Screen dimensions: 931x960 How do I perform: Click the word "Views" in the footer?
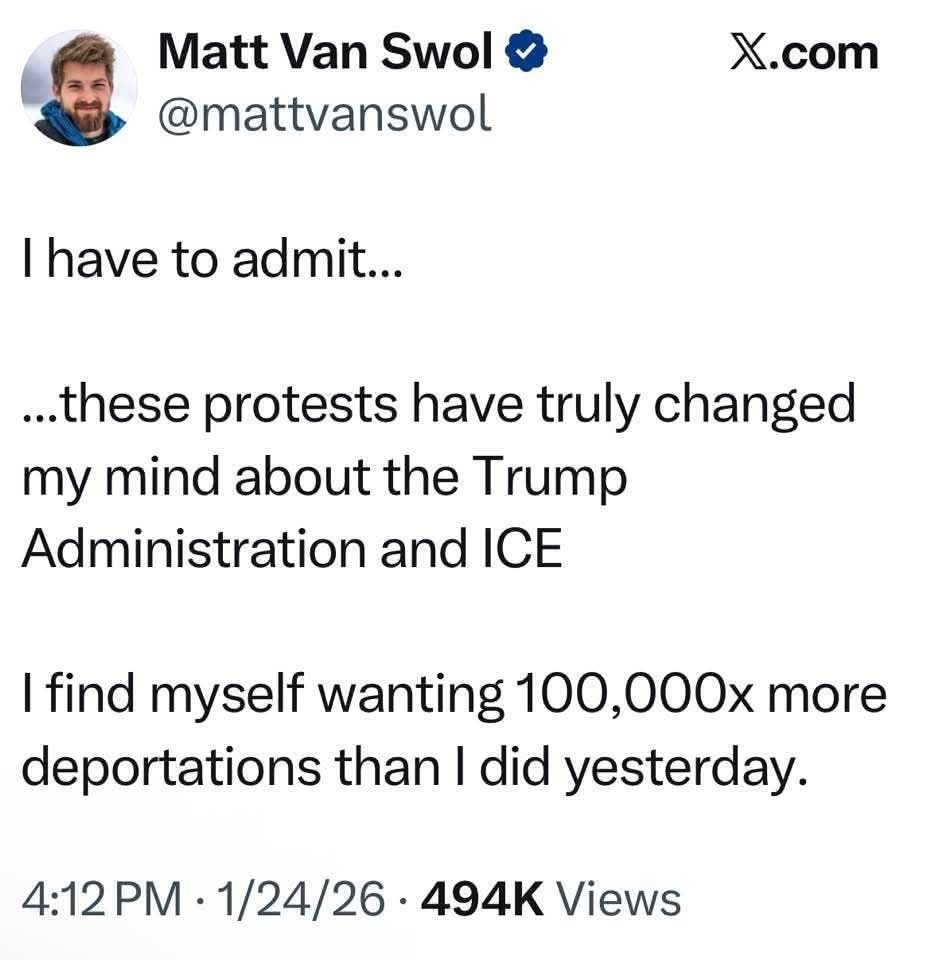[618, 897]
